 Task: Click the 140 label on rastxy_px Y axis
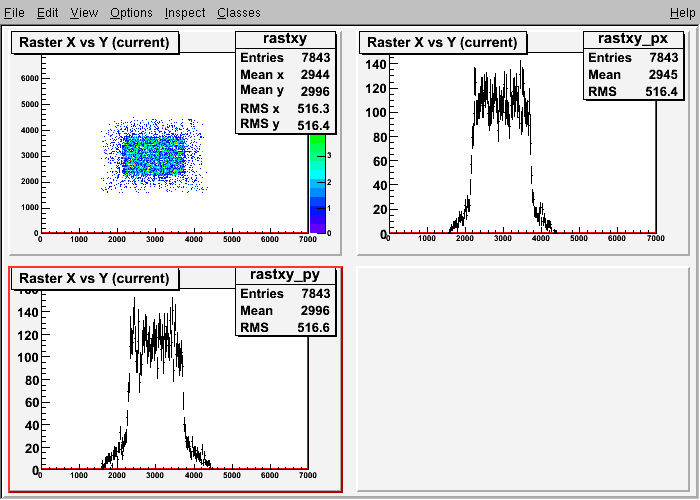(x=375, y=64)
